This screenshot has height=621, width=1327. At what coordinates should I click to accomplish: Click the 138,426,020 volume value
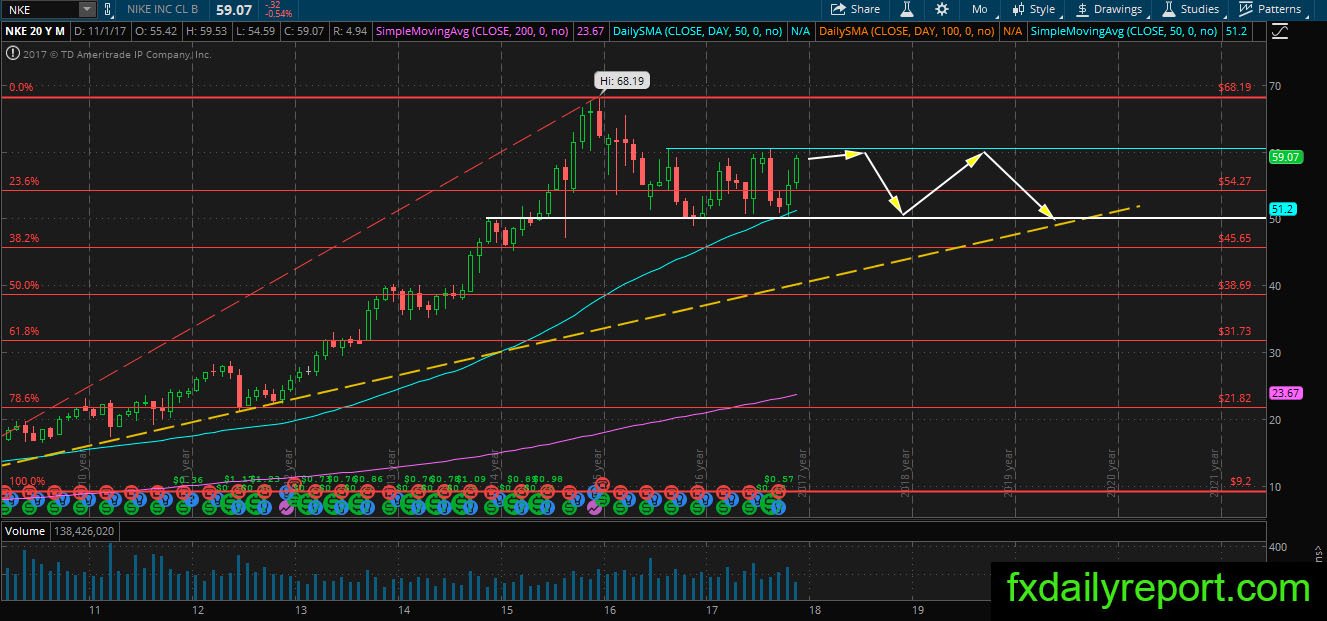tap(82, 530)
